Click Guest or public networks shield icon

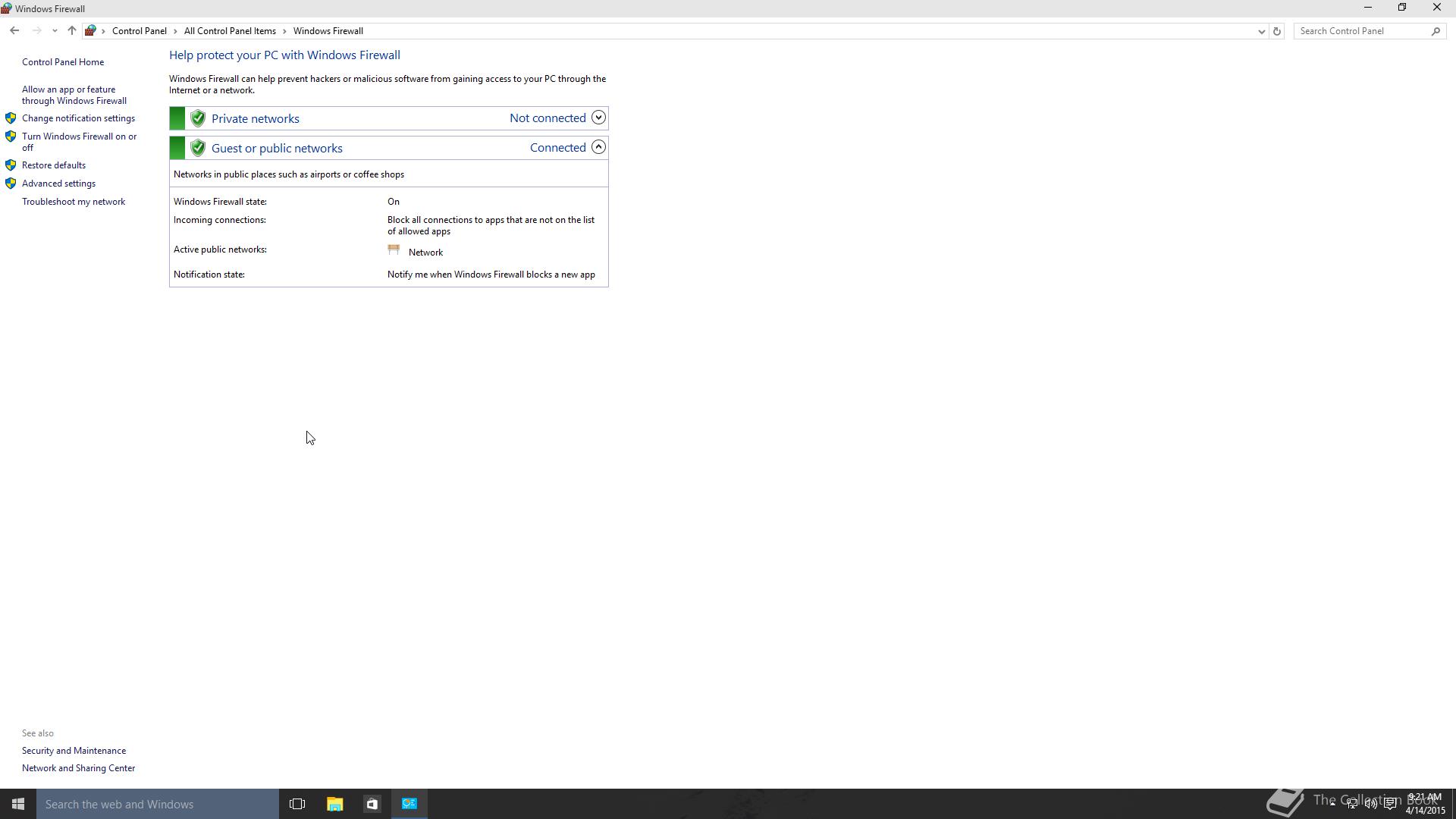198,148
